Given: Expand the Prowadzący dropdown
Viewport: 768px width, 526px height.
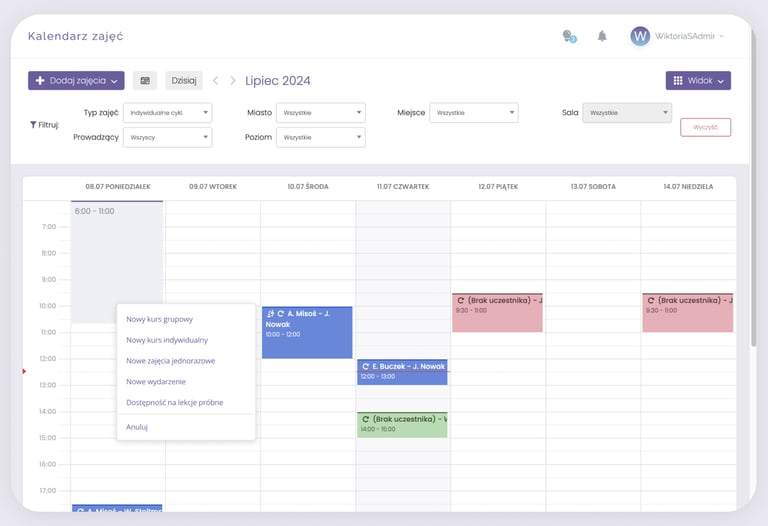Looking at the screenshot, I should (168, 137).
